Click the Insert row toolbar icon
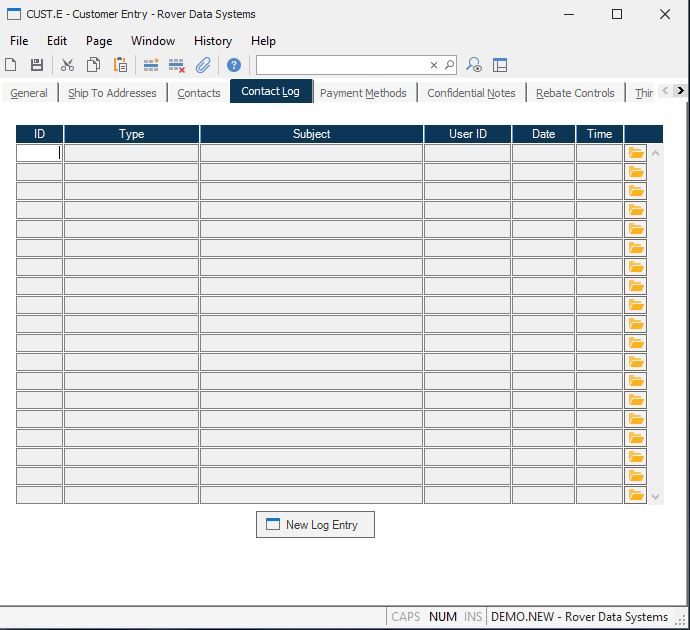 pyautogui.click(x=151, y=65)
